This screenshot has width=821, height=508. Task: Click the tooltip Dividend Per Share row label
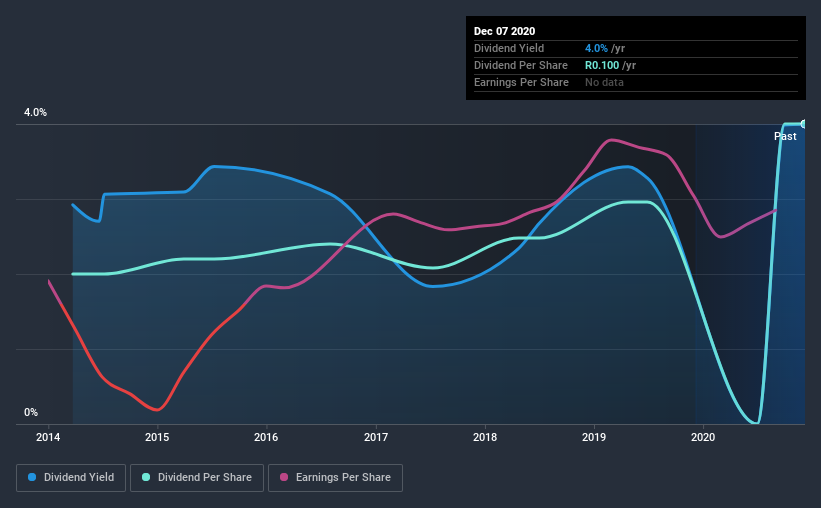(x=520, y=65)
